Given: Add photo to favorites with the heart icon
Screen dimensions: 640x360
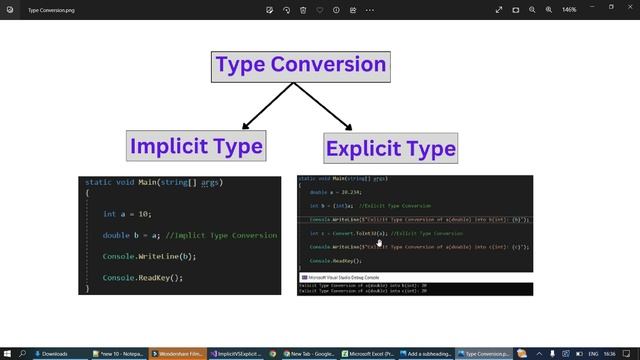Looking at the screenshot, I should coord(320,10).
